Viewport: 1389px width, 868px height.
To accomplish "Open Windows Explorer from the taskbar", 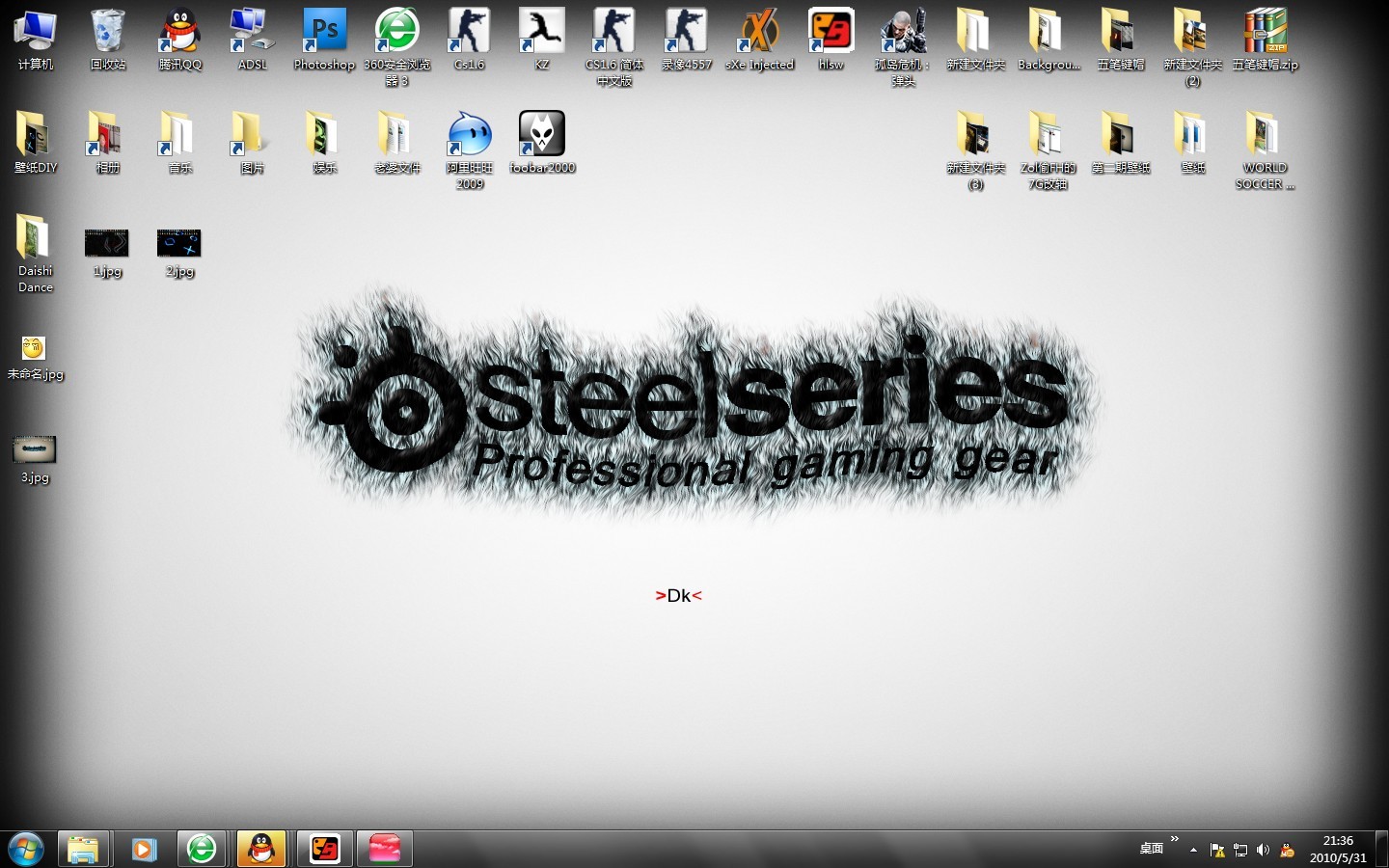I will pyautogui.click(x=83, y=849).
